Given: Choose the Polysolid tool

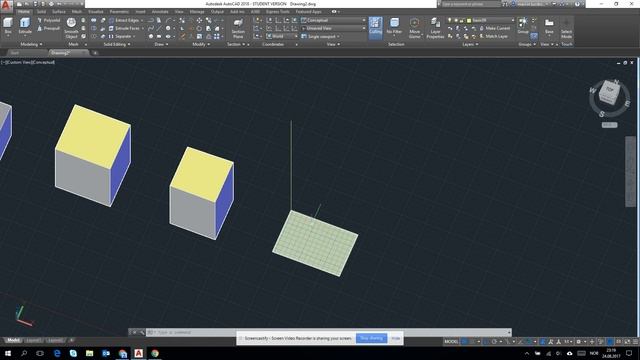Looking at the screenshot, I should [49, 20].
